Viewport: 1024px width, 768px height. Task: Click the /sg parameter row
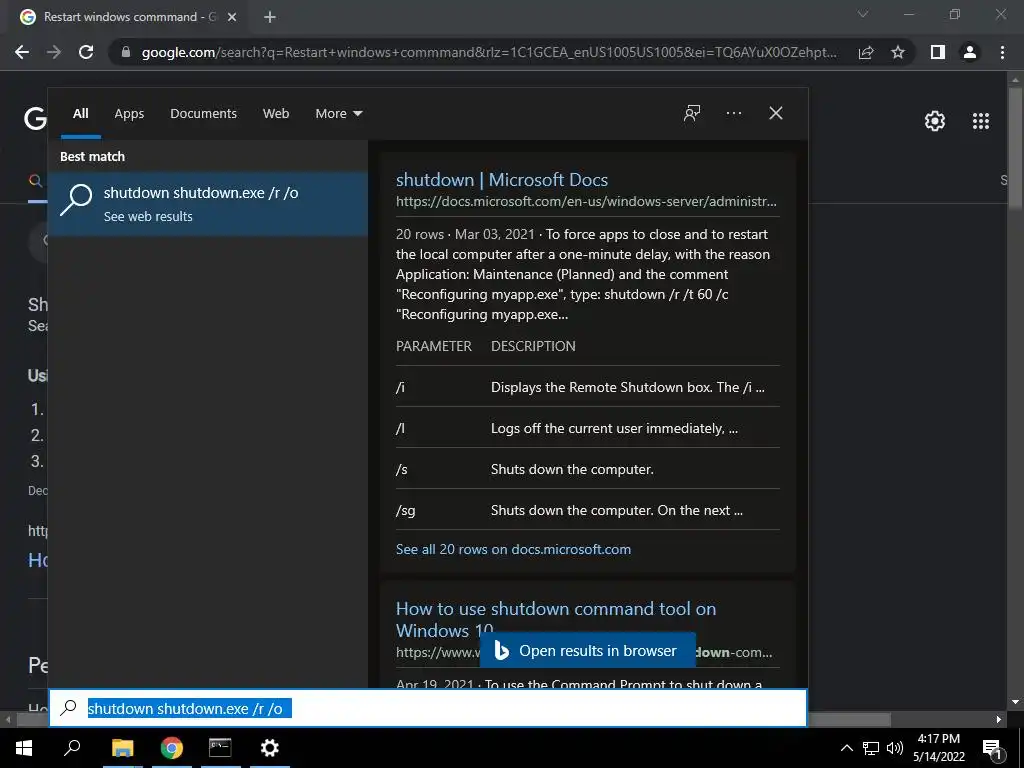click(587, 510)
